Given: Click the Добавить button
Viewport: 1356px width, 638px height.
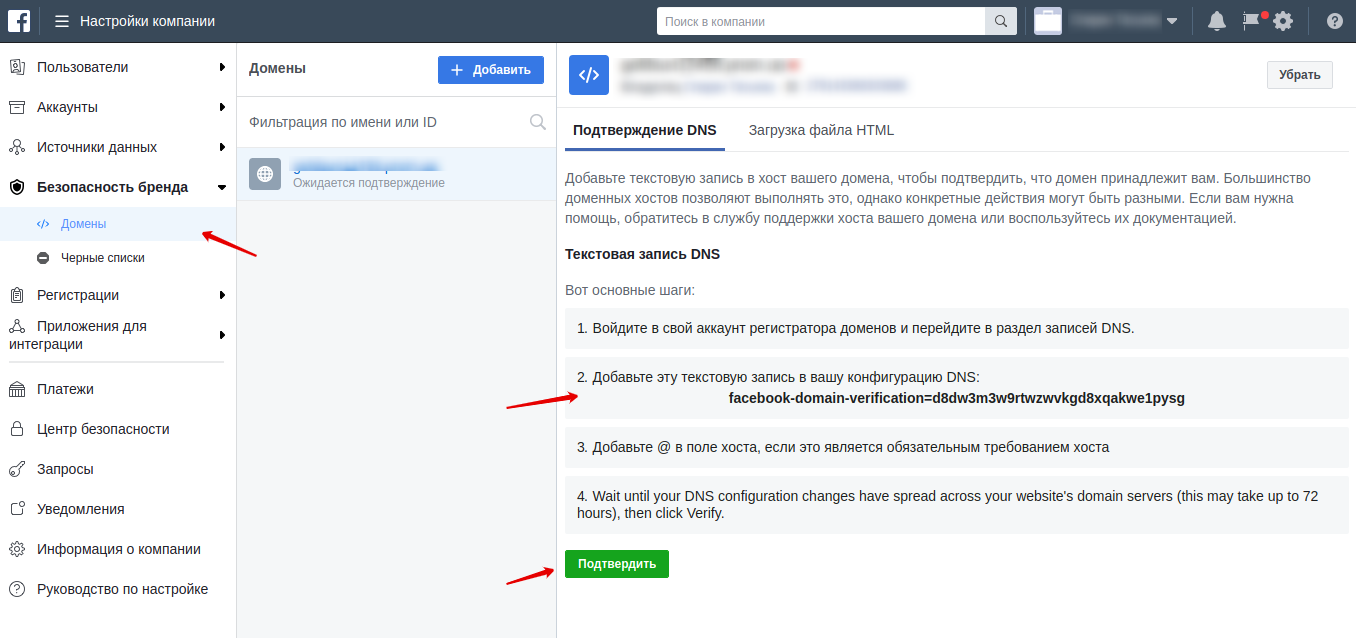Looking at the screenshot, I should coord(491,70).
